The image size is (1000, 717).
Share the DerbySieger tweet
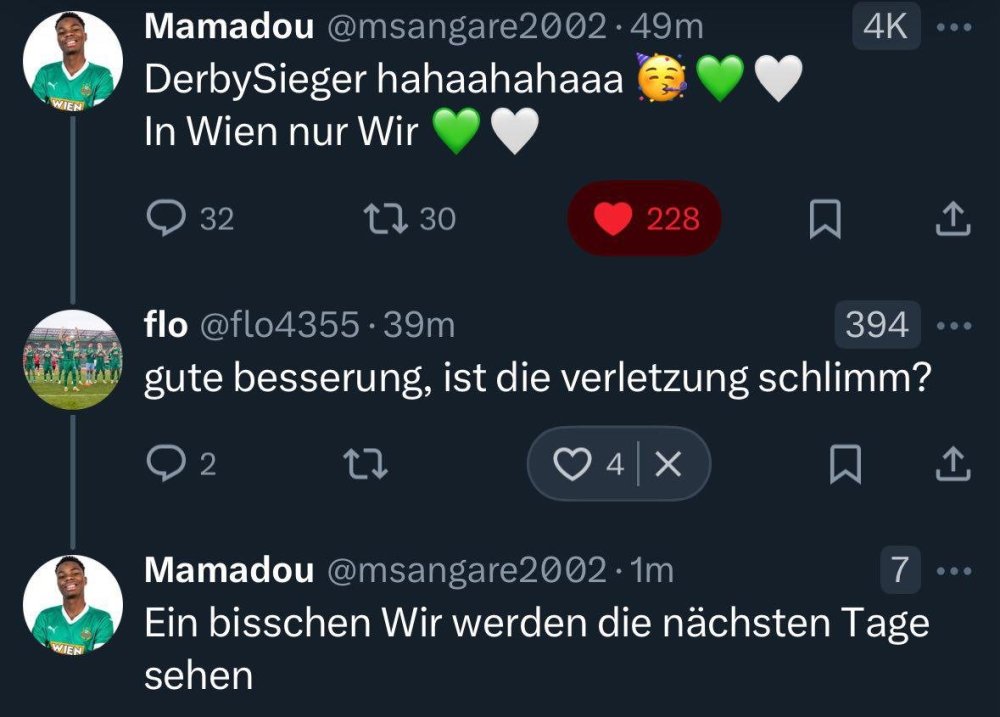951,219
